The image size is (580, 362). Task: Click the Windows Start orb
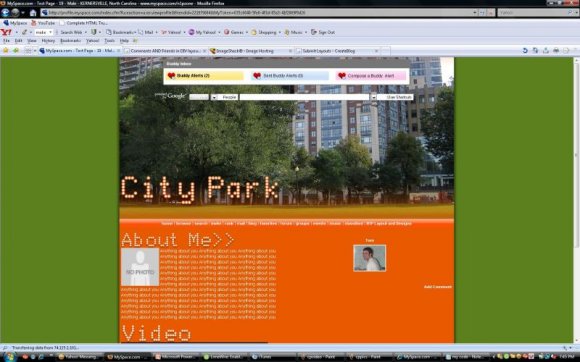point(9,357)
